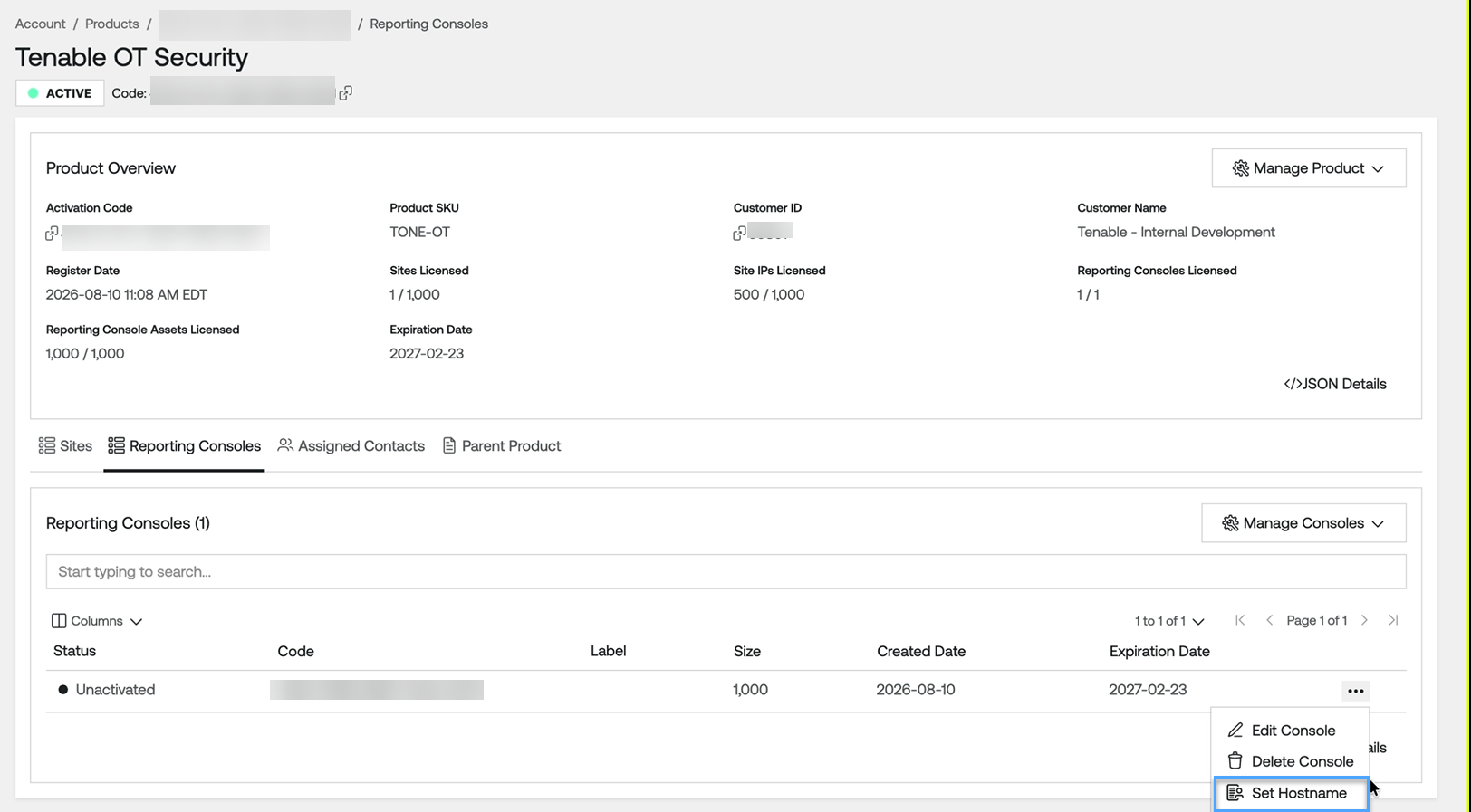Click the Tenable - Internal Development customer name
The height and width of the screenshot is (812, 1471).
[x=1176, y=232]
